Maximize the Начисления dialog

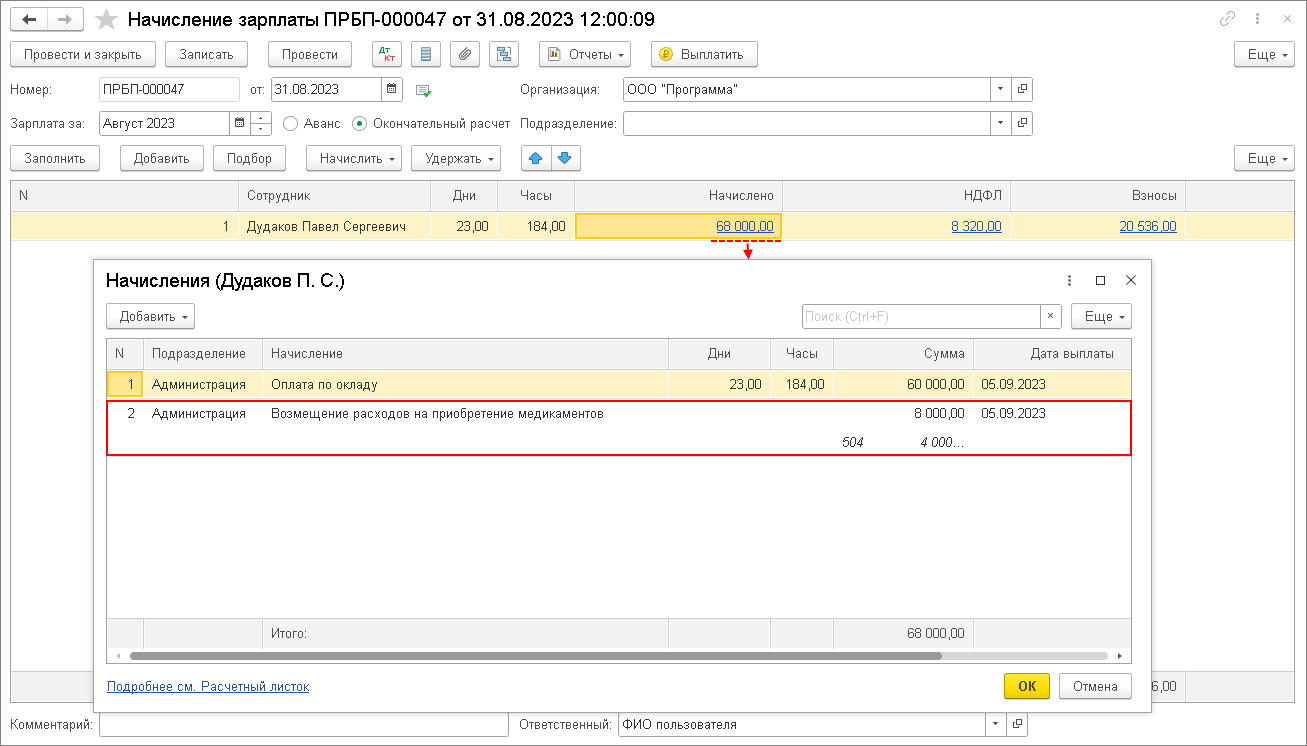click(x=1100, y=281)
